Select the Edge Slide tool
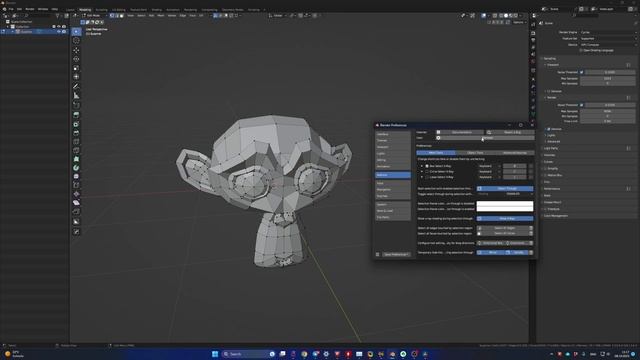The height and width of the screenshot is (360, 640). click(76, 185)
